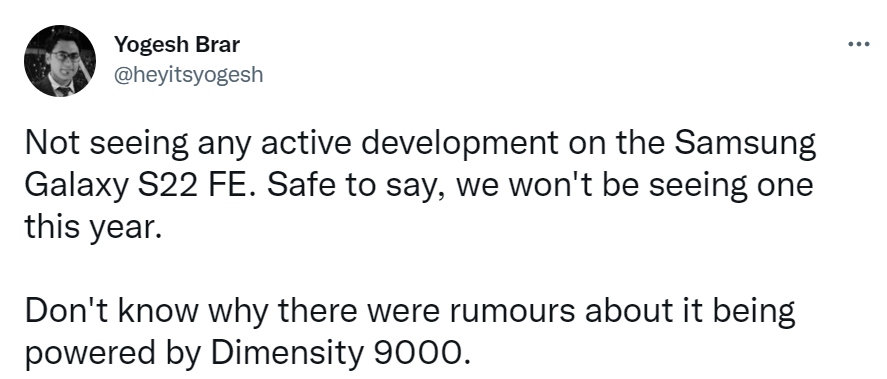
Task: Click Yogesh Brar's profile picture
Action: click(60, 61)
